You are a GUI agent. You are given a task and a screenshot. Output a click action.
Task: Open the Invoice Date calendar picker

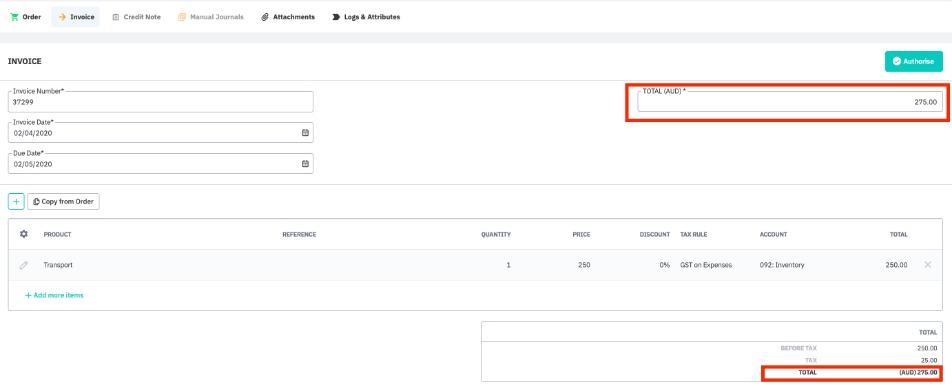tap(305, 132)
